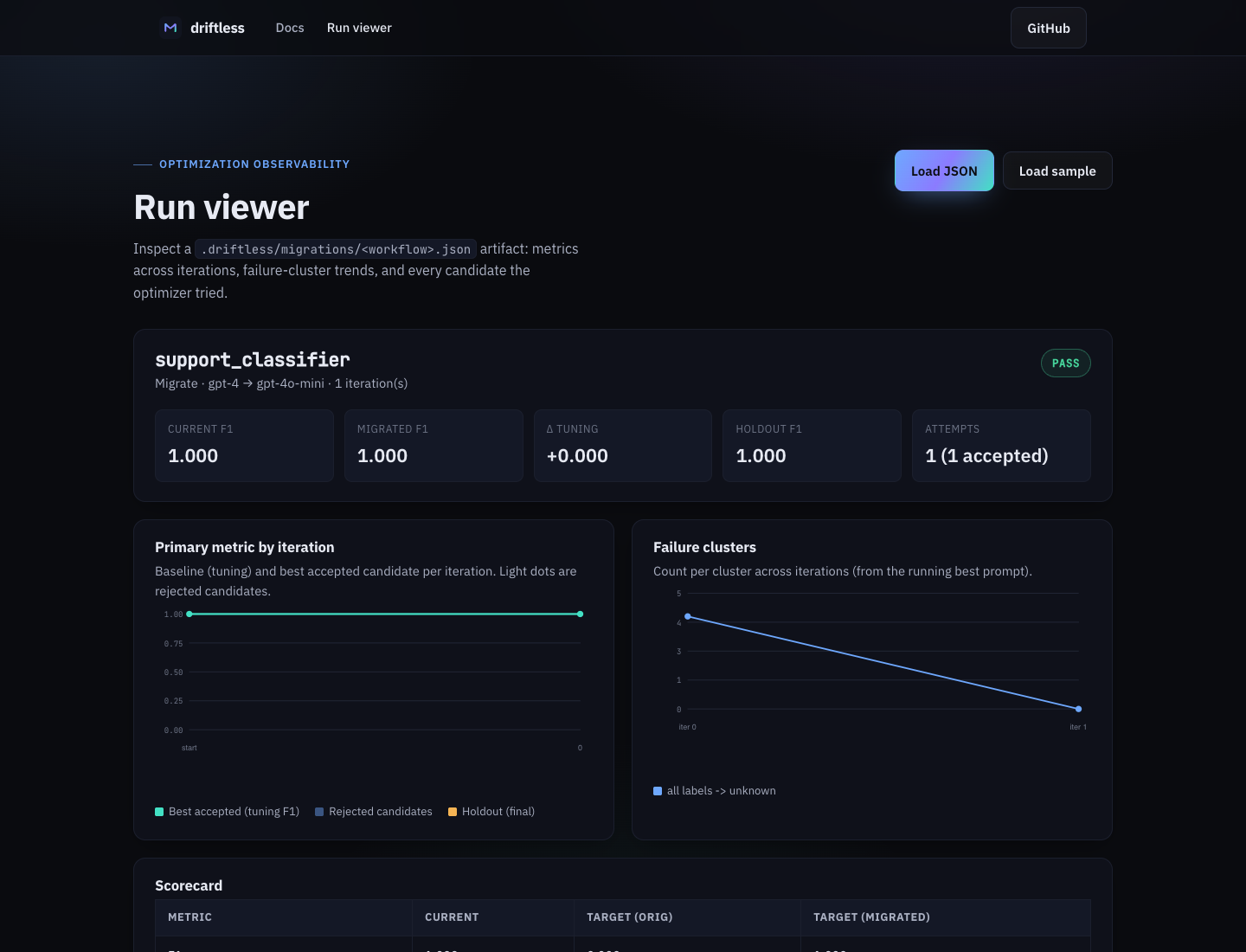The height and width of the screenshot is (952, 1246).
Task: Click the Rejected candidates legend swatch
Action: pyautogui.click(x=319, y=812)
